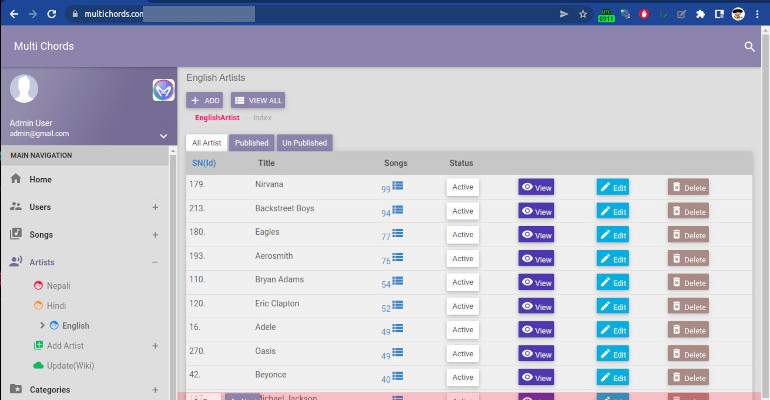Open Nirvana songs list icon
Image resolution: width=770 pixels, height=400 pixels.
point(398,186)
